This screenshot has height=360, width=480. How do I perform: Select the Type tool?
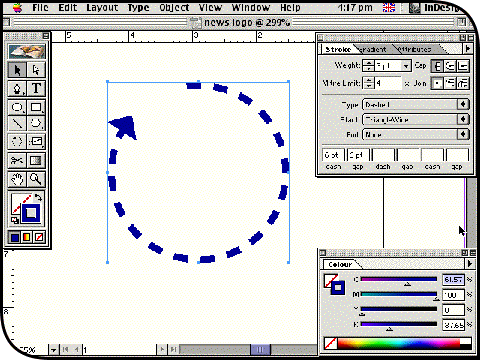pos(36,89)
